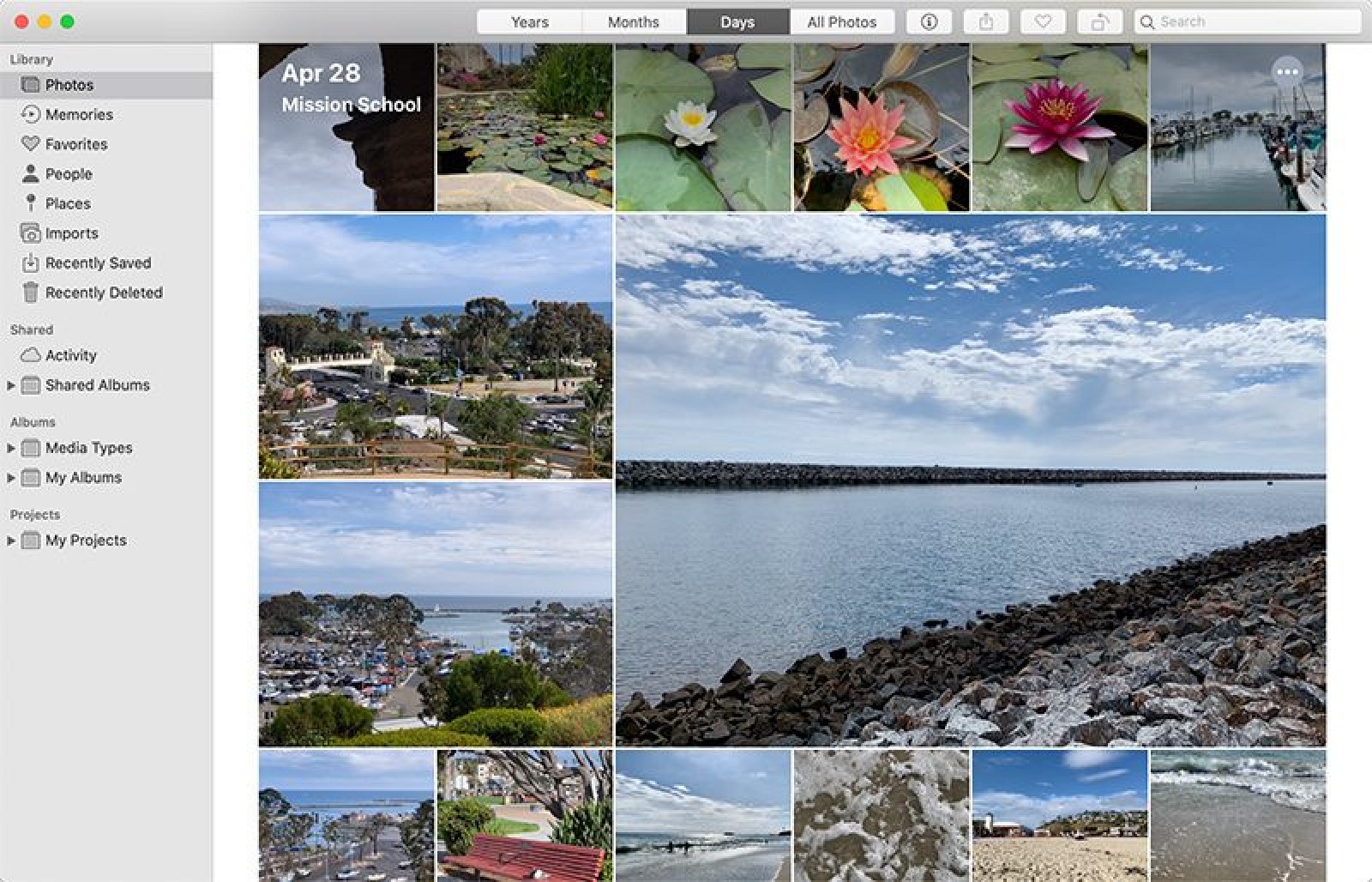Expand My Albums disclosure triangle
Screen dimensions: 1372x882
tap(11, 477)
